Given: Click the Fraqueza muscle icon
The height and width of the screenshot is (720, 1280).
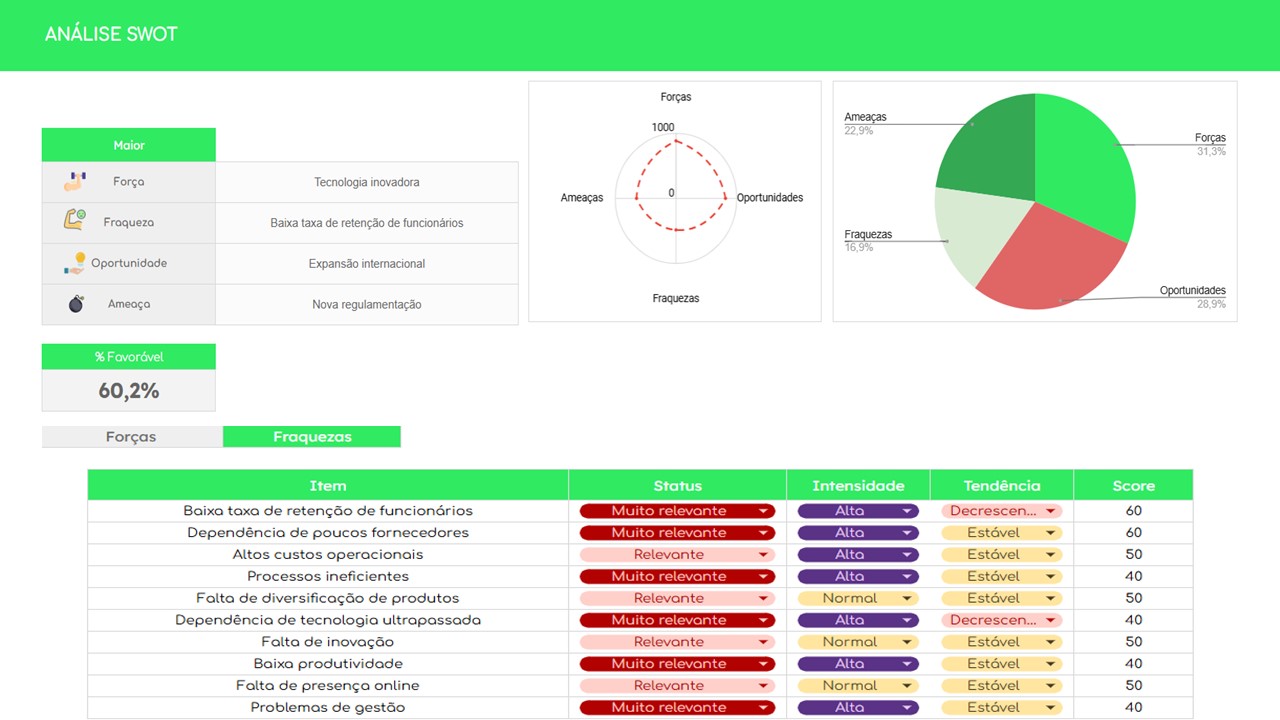Looking at the screenshot, I should (x=75, y=222).
